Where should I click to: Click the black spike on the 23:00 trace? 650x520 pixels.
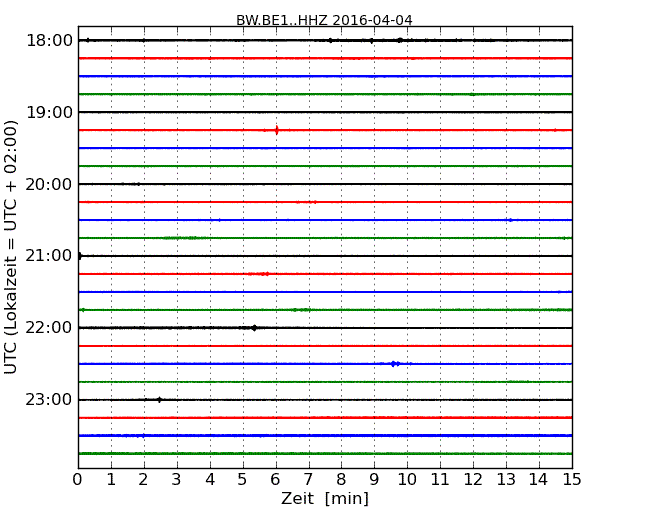pyautogui.click(x=160, y=400)
